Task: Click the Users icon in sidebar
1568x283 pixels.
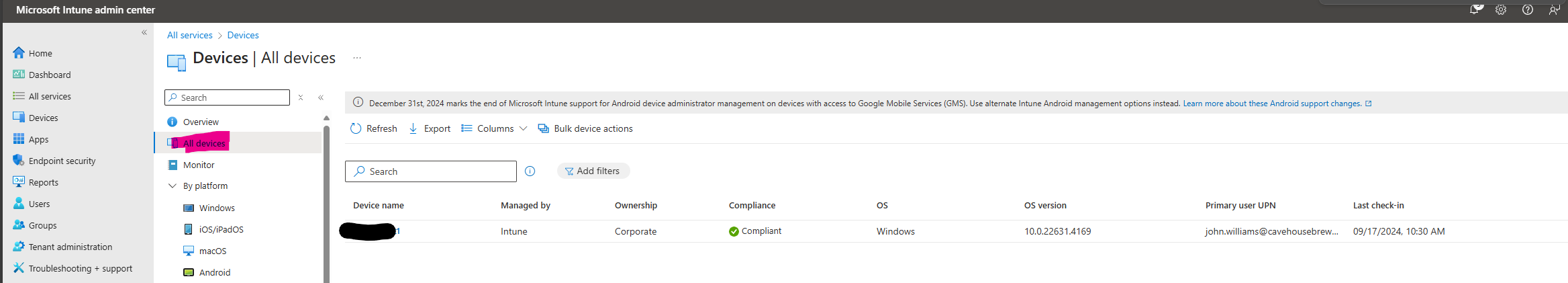Action: click(x=19, y=204)
